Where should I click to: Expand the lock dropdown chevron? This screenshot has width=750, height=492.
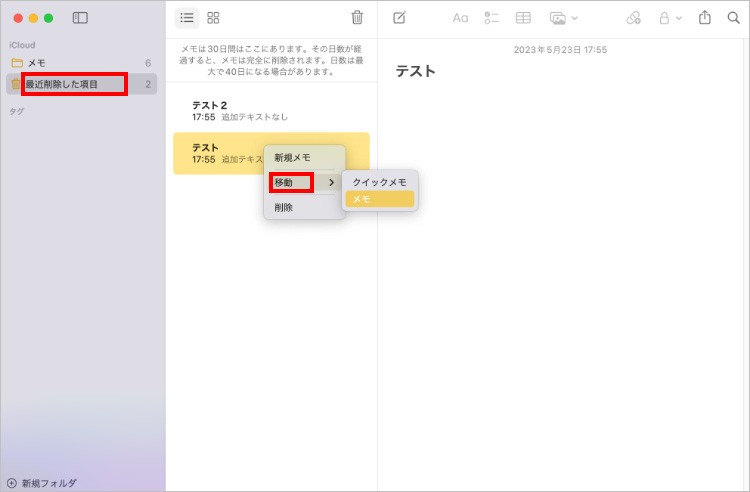[x=678, y=18]
